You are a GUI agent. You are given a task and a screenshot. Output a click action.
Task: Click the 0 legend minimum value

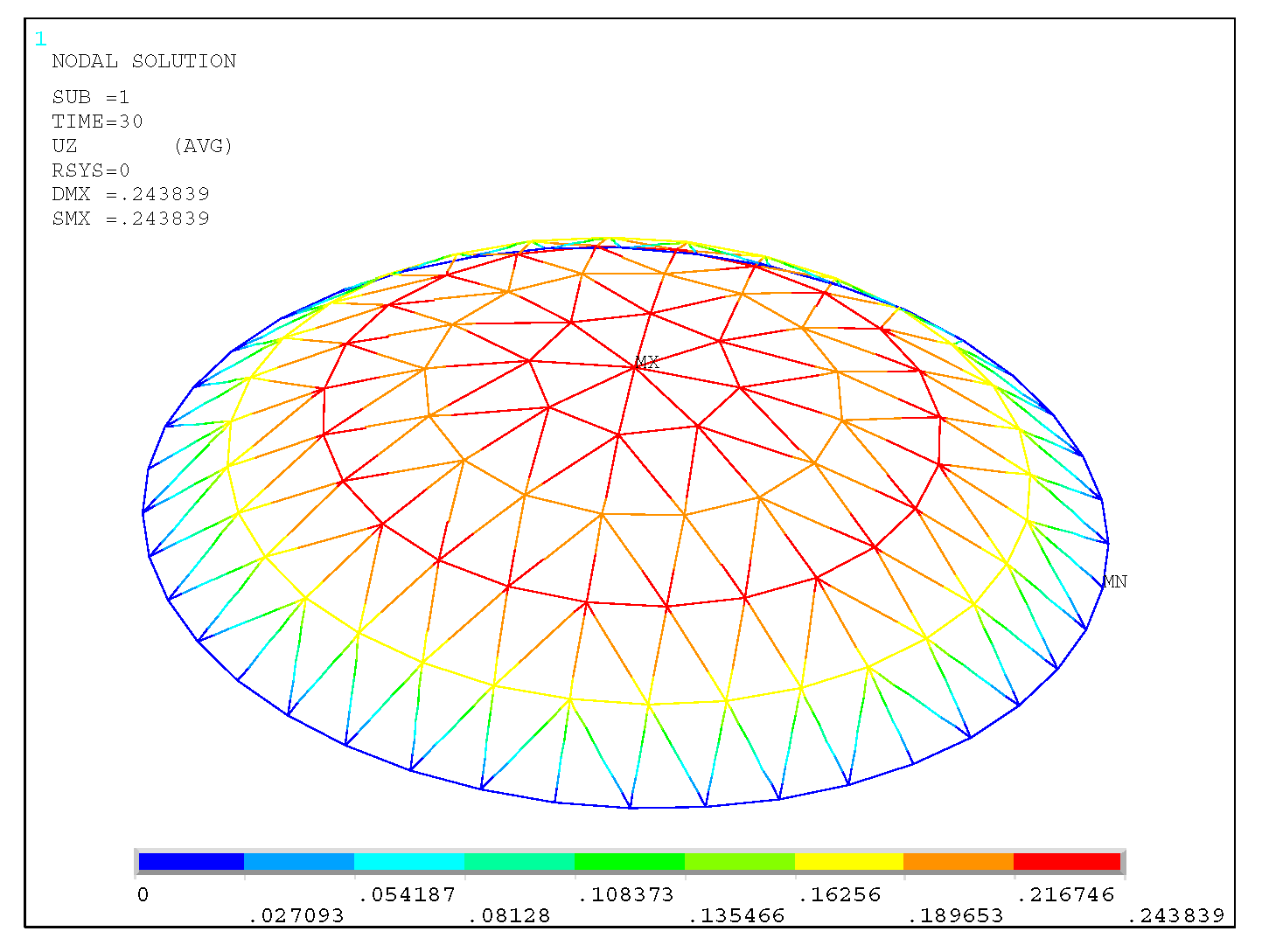143,895
